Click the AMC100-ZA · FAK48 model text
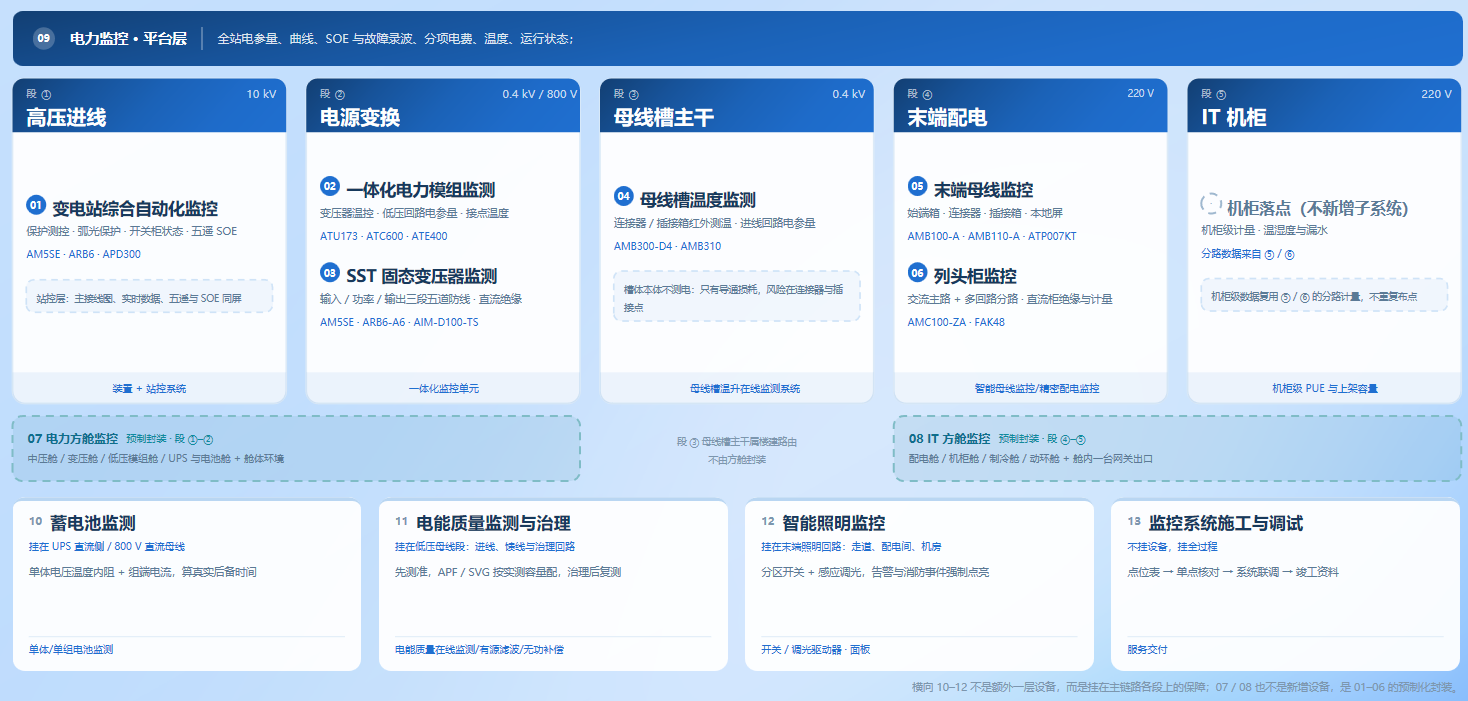Viewport: 1468px width, 701px height. click(956, 323)
